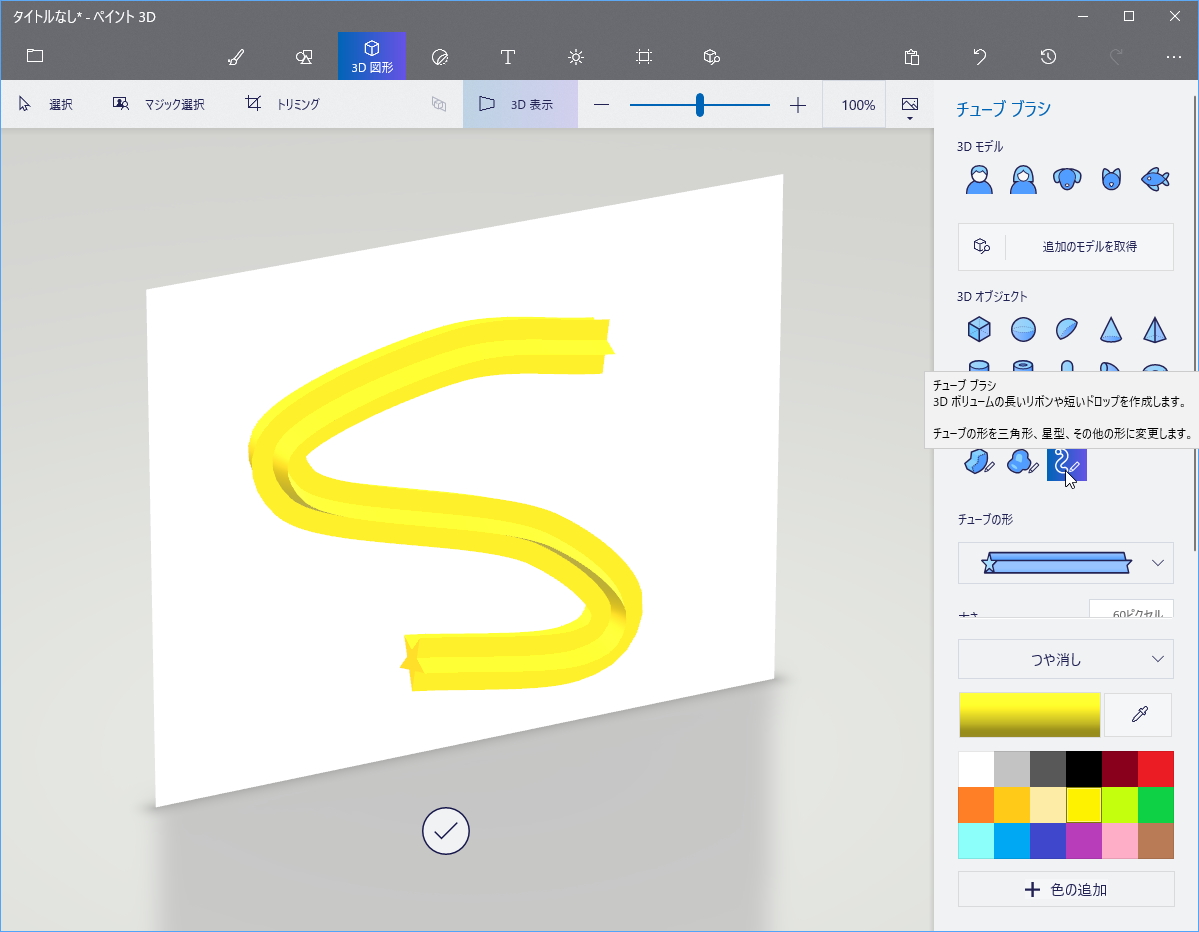The image size is (1199, 932).
Task: Pick the pink color swatch
Action: click(x=1119, y=841)
